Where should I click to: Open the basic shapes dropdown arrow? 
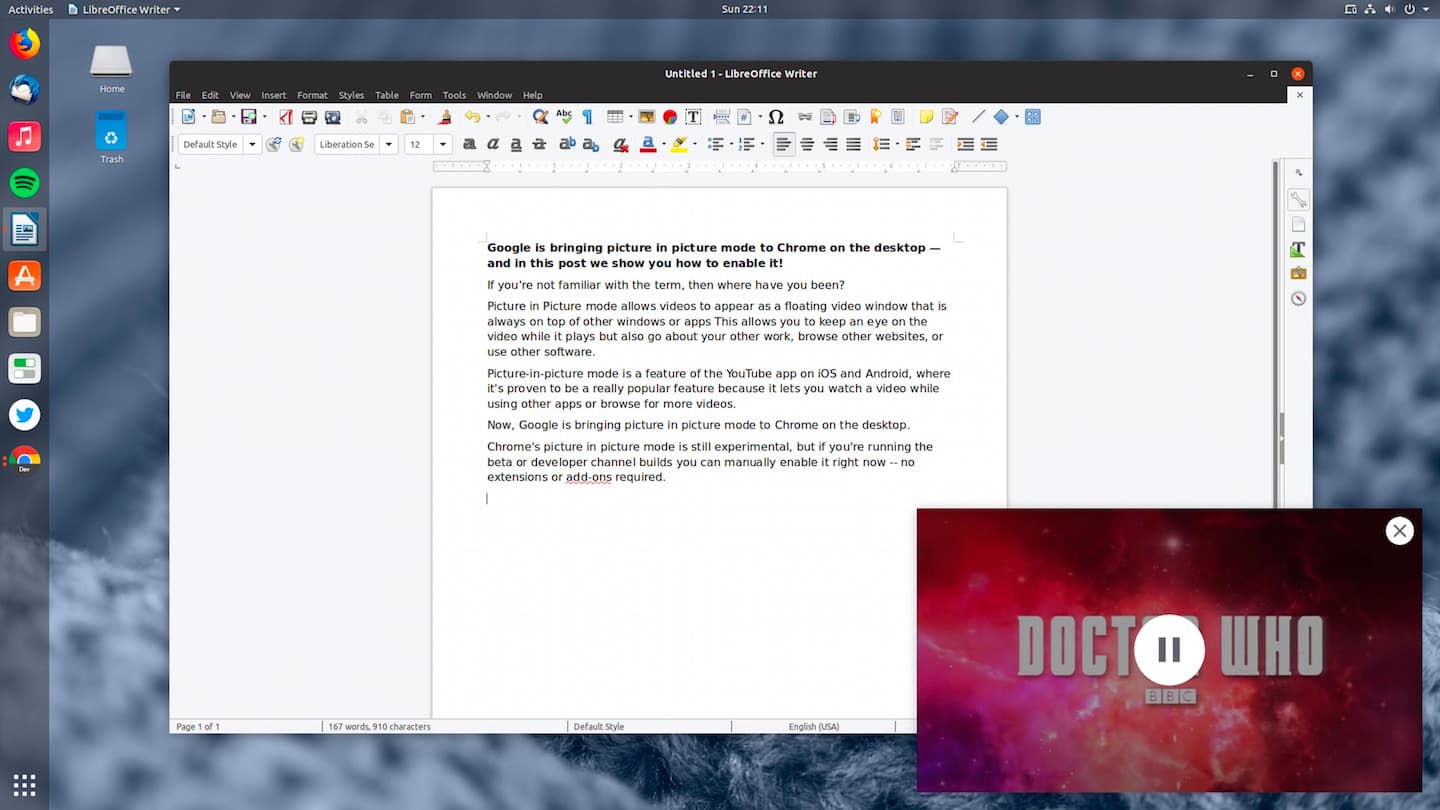[x=1017, y=117]
